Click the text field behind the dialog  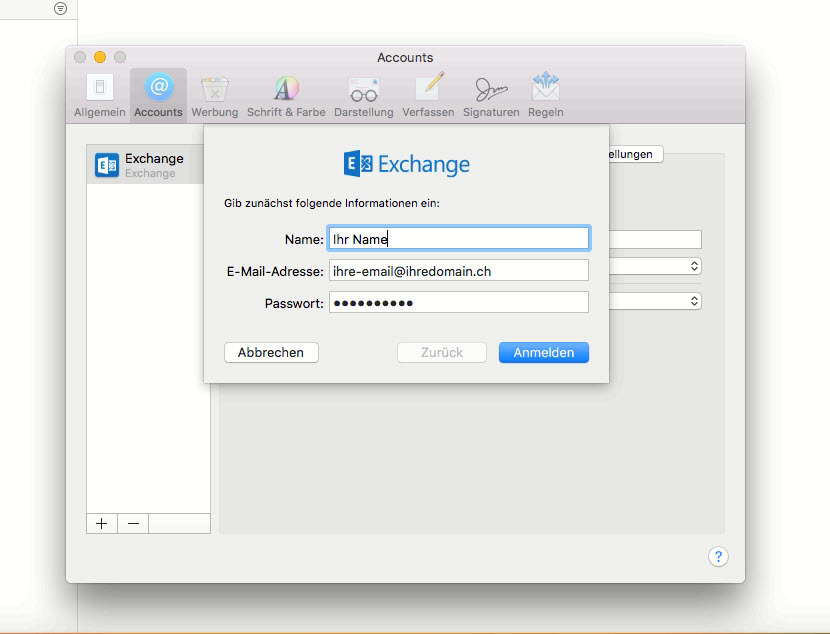pyautogui.click(x=655, y=239)
